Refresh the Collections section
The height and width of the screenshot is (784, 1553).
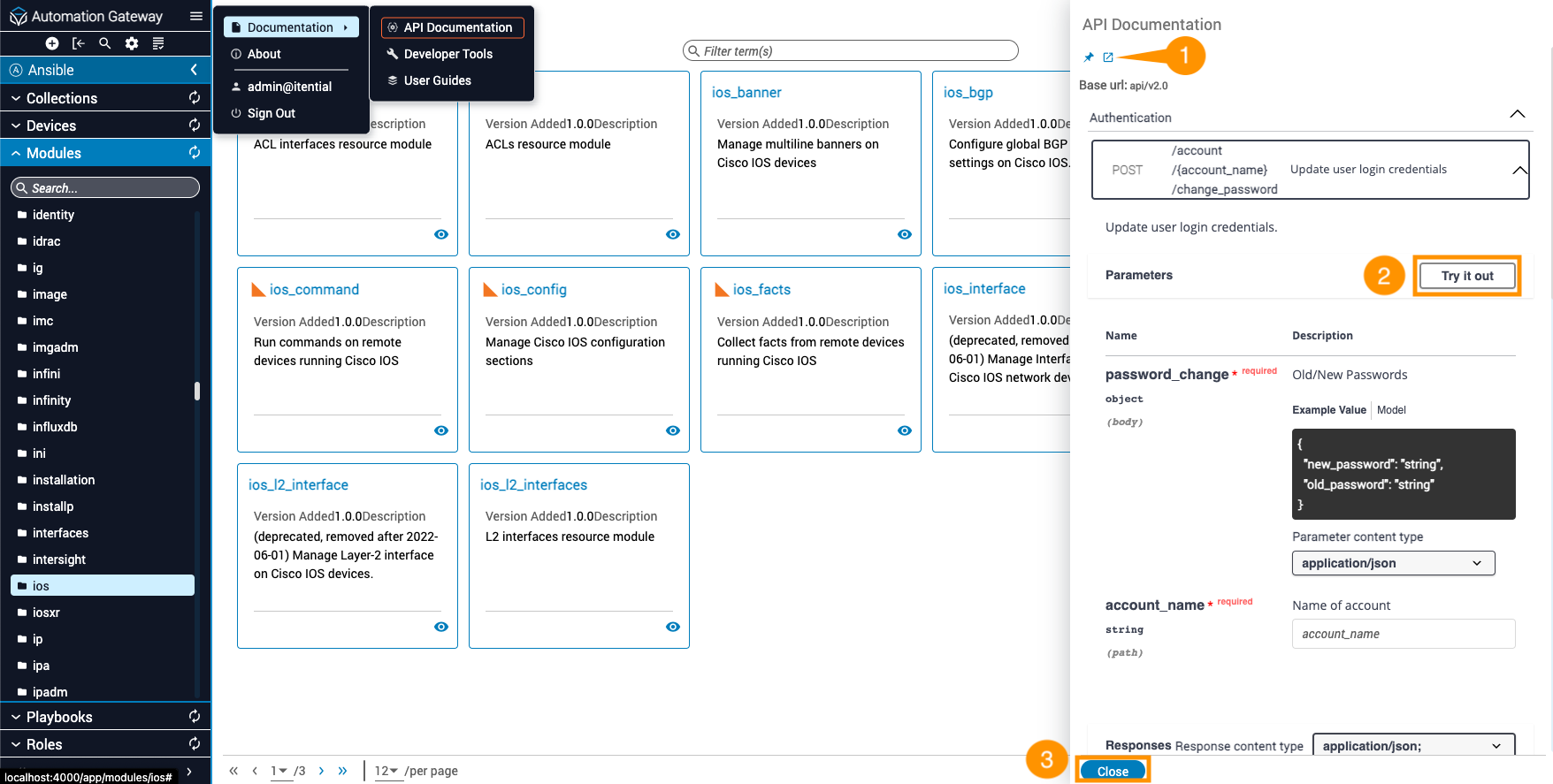point(195,98)
